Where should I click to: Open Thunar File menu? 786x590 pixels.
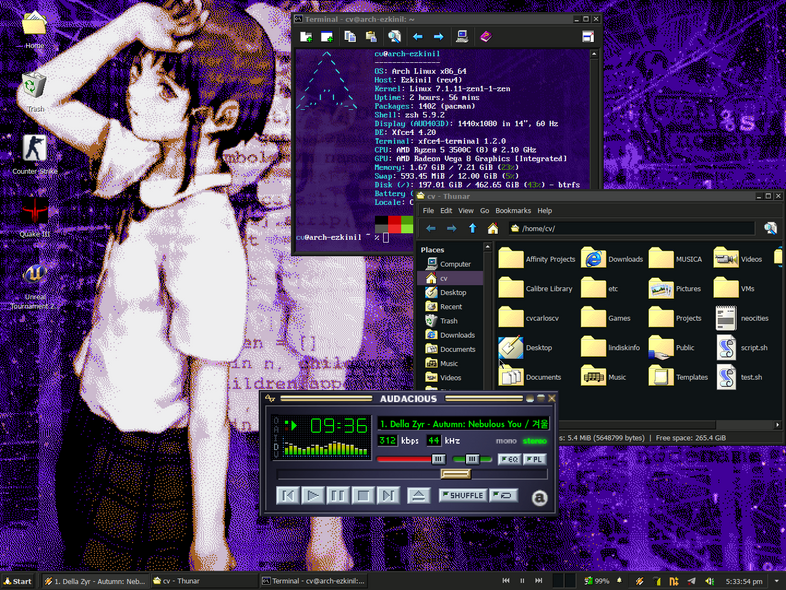tap(428, 211)
